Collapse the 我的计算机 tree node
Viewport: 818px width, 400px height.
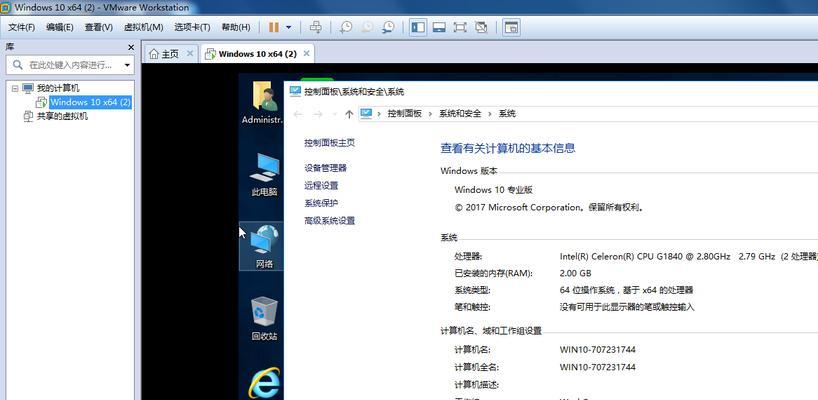point(15,88)
